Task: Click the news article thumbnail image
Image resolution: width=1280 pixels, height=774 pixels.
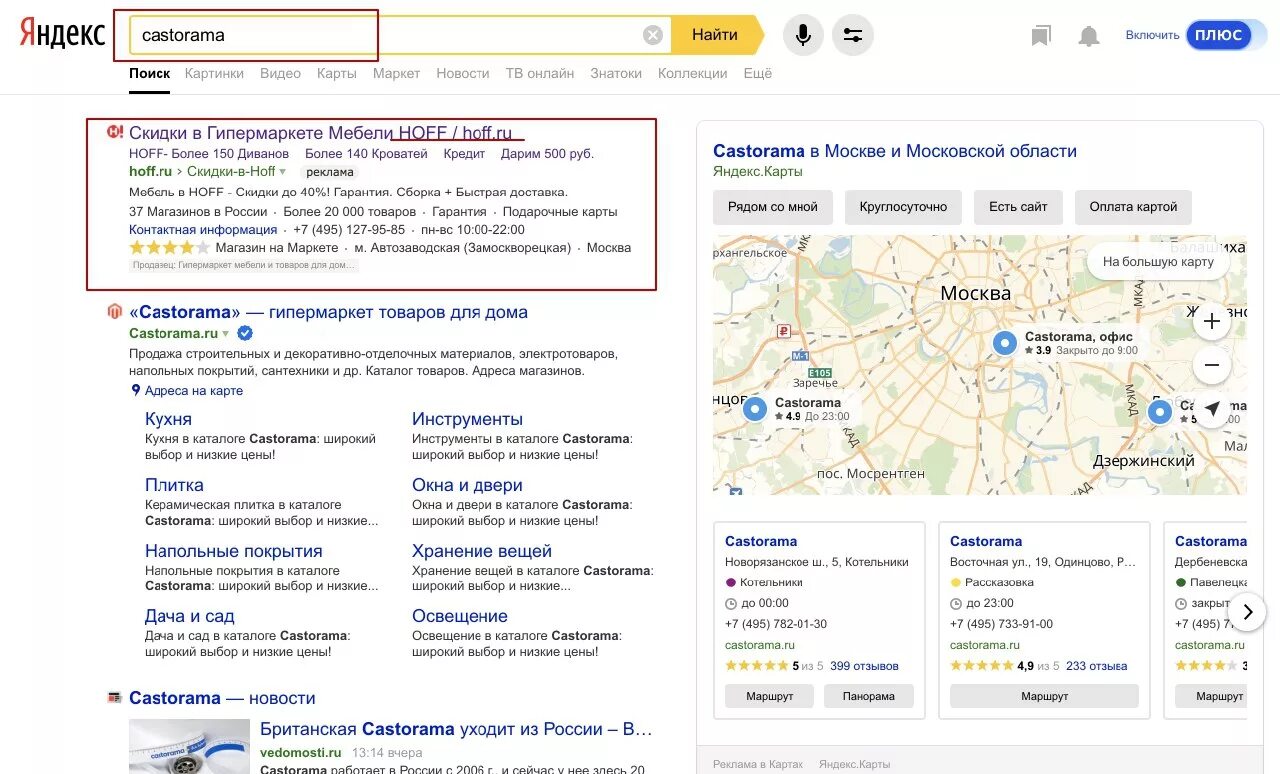Action: coord(188,746)
